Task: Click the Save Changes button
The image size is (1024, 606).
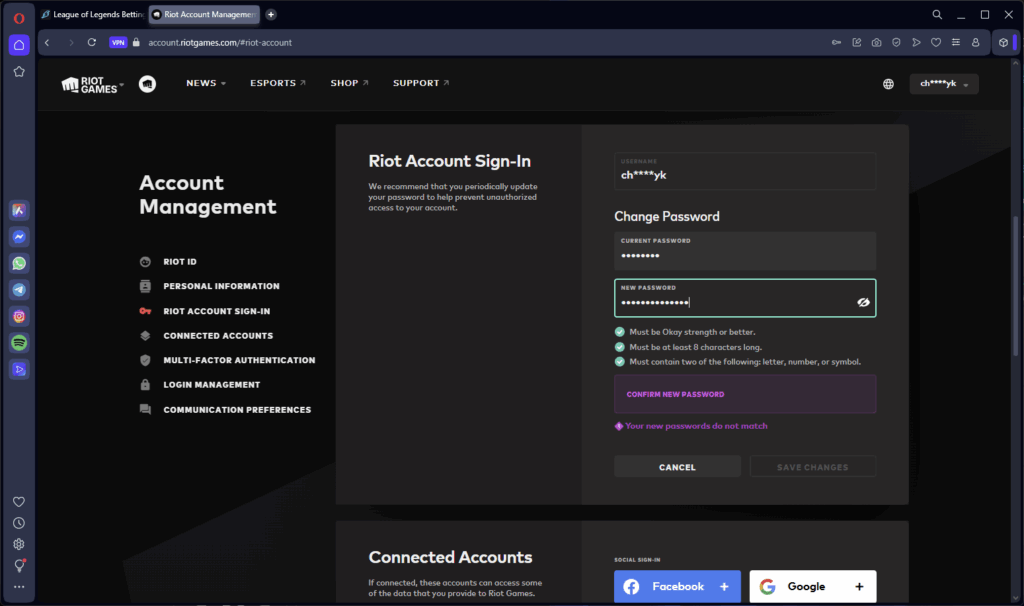Action: click(x=812, y=467)
